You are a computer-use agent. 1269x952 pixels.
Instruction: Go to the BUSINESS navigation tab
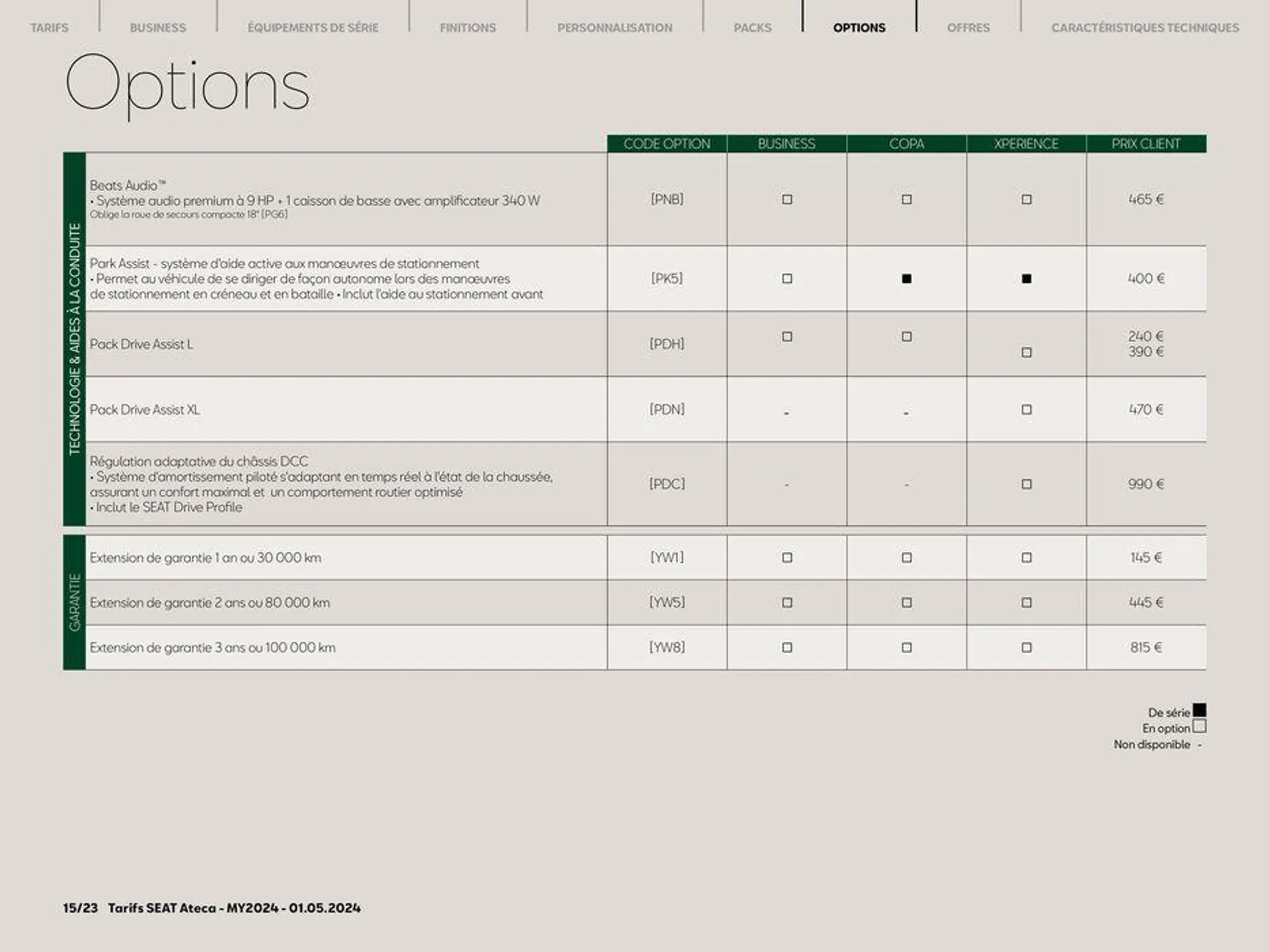(158, 28)
